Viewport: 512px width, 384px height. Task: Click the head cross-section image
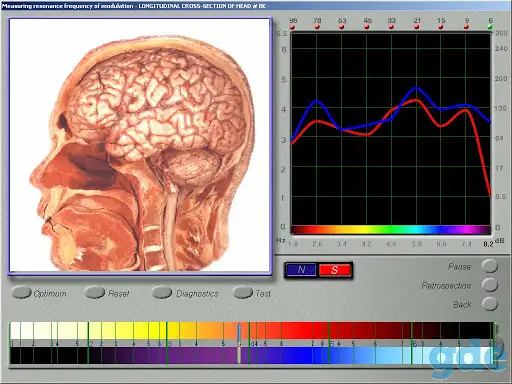[140, 146]
